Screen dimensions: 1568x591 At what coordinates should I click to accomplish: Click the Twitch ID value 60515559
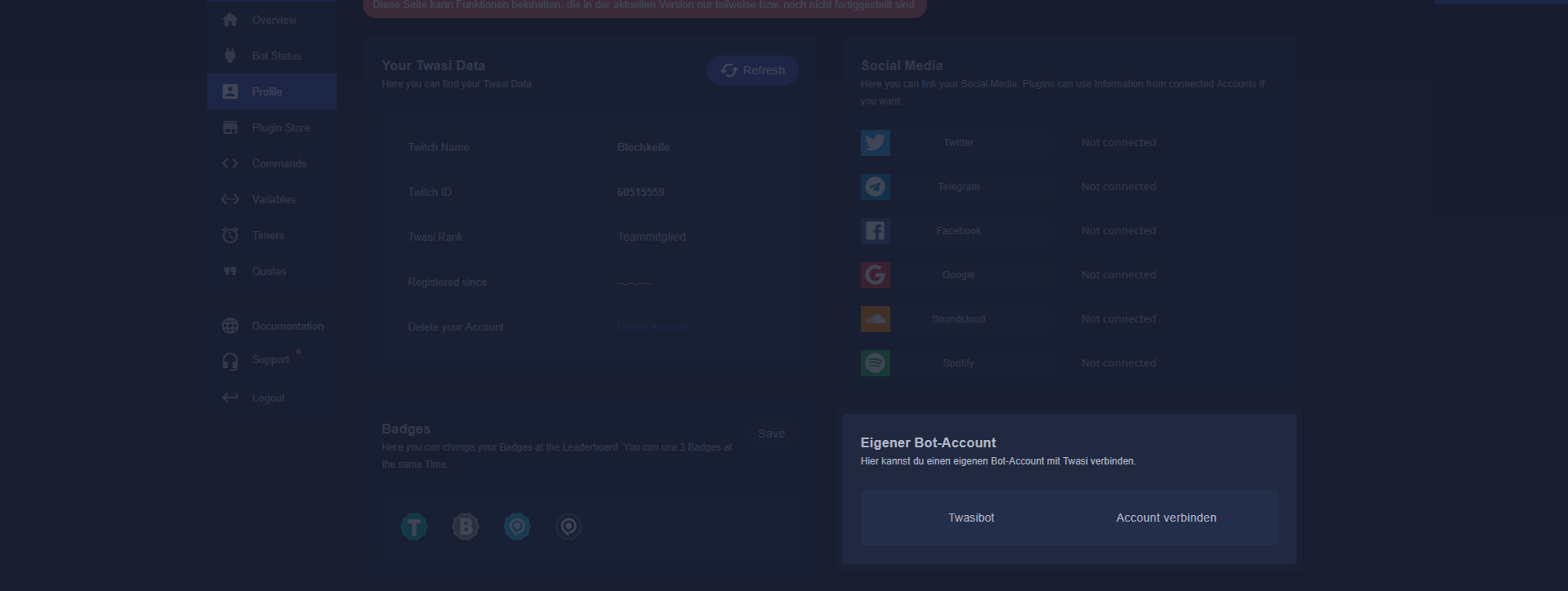click(x=640, y=192)
